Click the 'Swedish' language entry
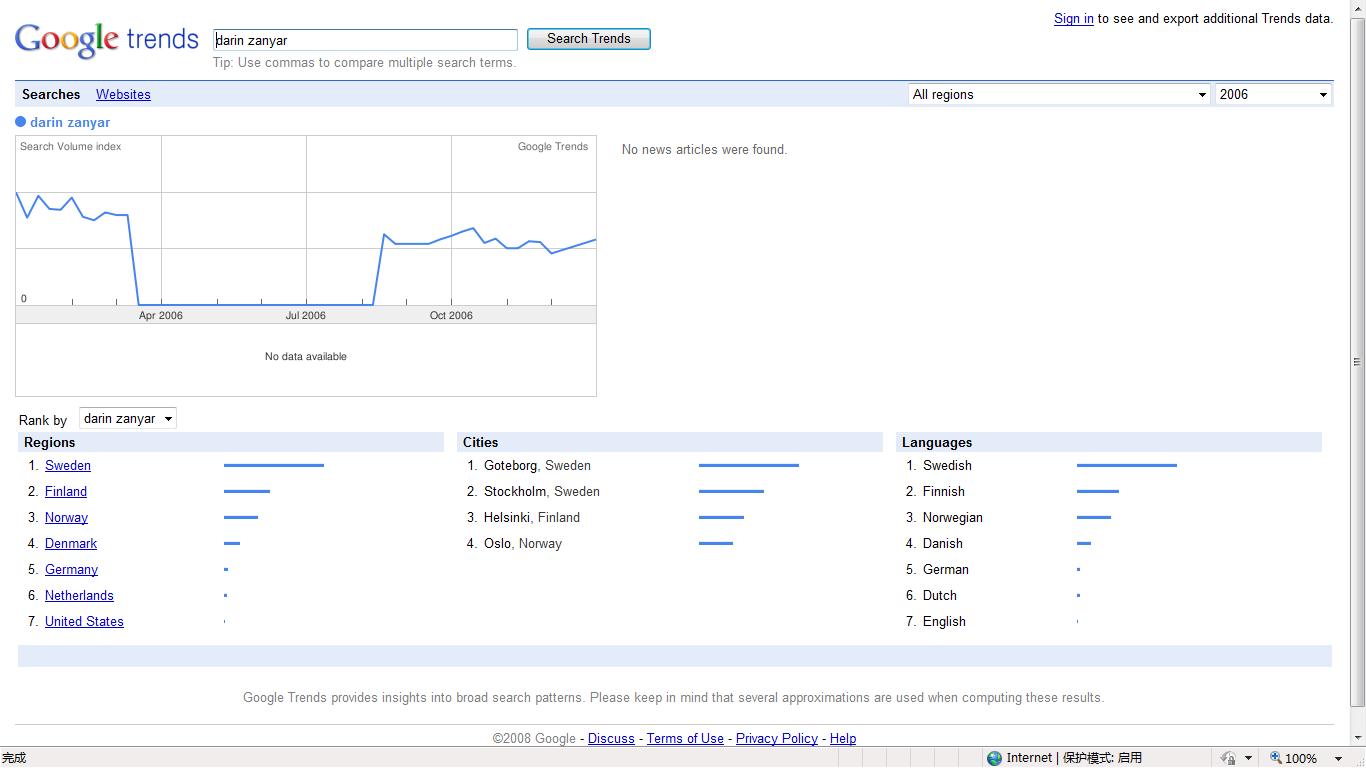The width and height of the screenshot is (1366, 768). 947,465
